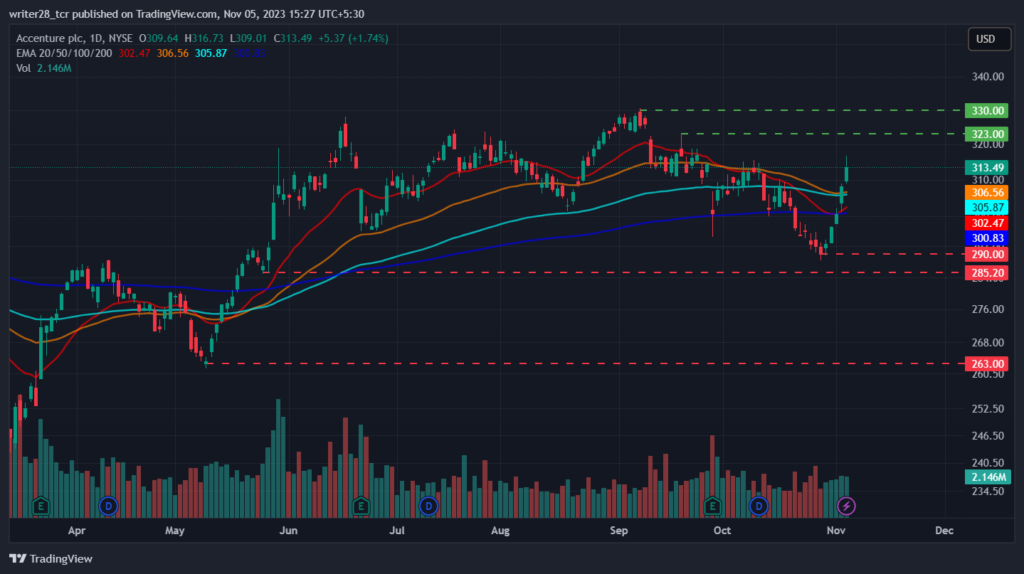Click the 246.50 price axis tick
1024x574 pixels.
pos(987,436)
